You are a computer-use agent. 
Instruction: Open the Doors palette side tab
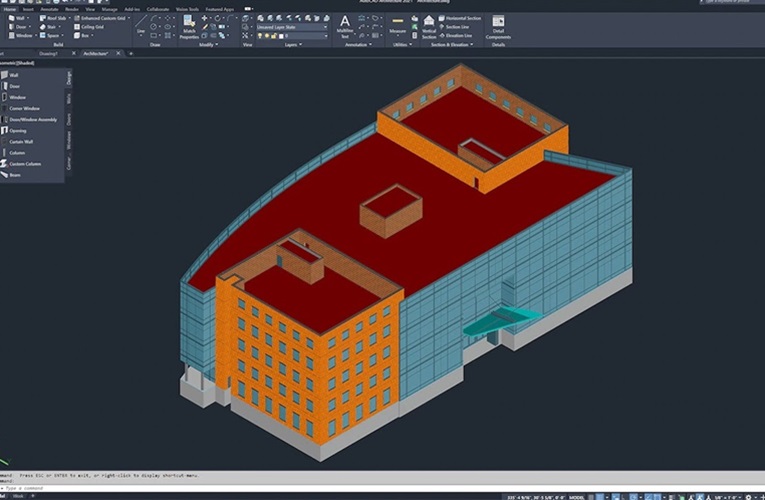69,119
